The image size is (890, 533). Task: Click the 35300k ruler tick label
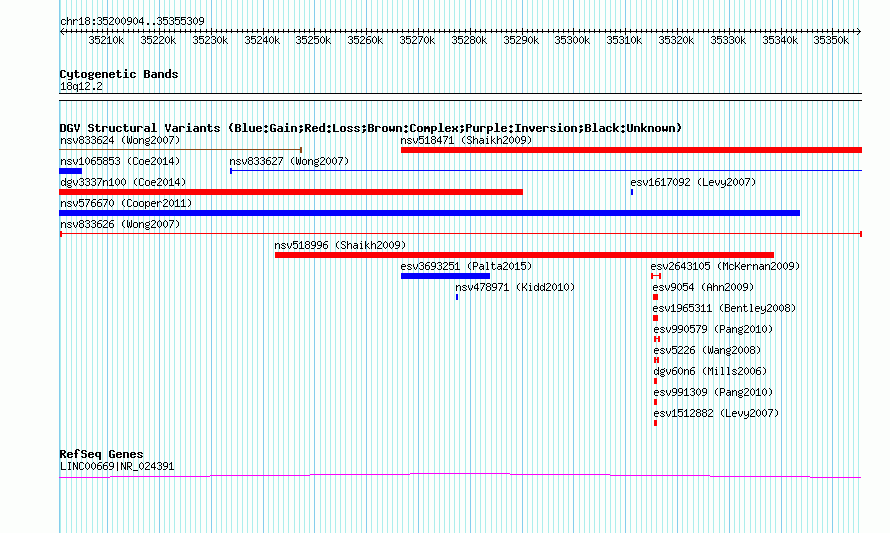[572, 40]
